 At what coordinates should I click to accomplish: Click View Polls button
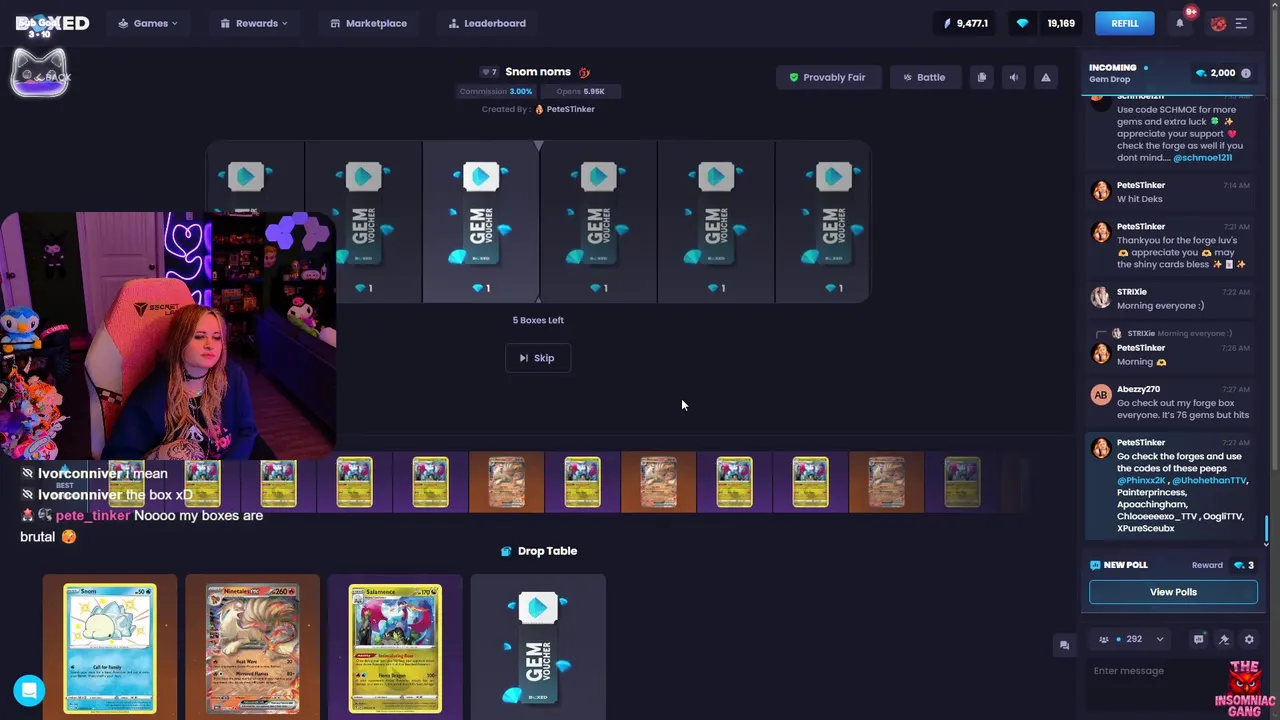coord(1173,592)
